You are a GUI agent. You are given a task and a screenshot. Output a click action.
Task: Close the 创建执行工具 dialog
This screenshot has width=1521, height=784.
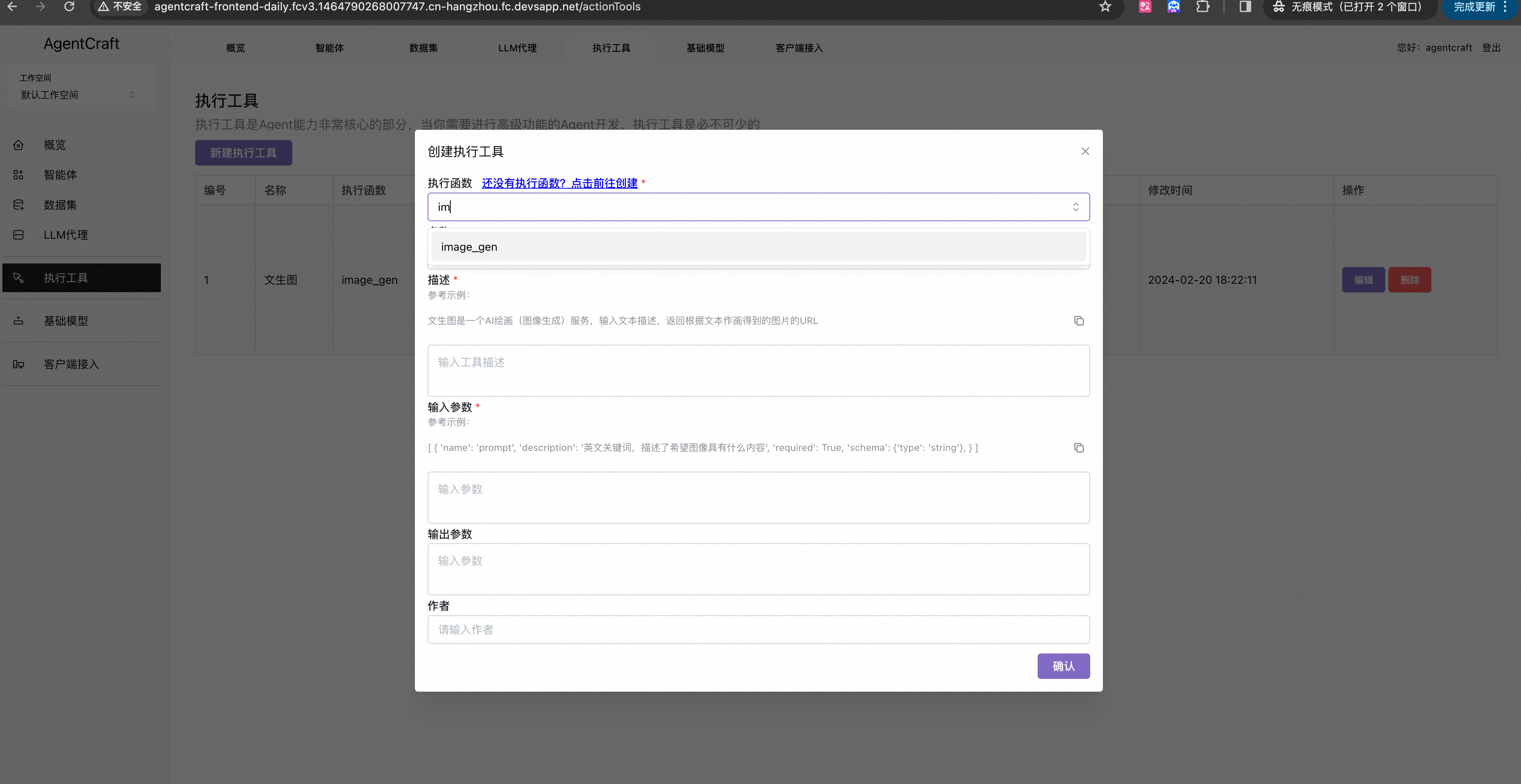[1085, 152]
